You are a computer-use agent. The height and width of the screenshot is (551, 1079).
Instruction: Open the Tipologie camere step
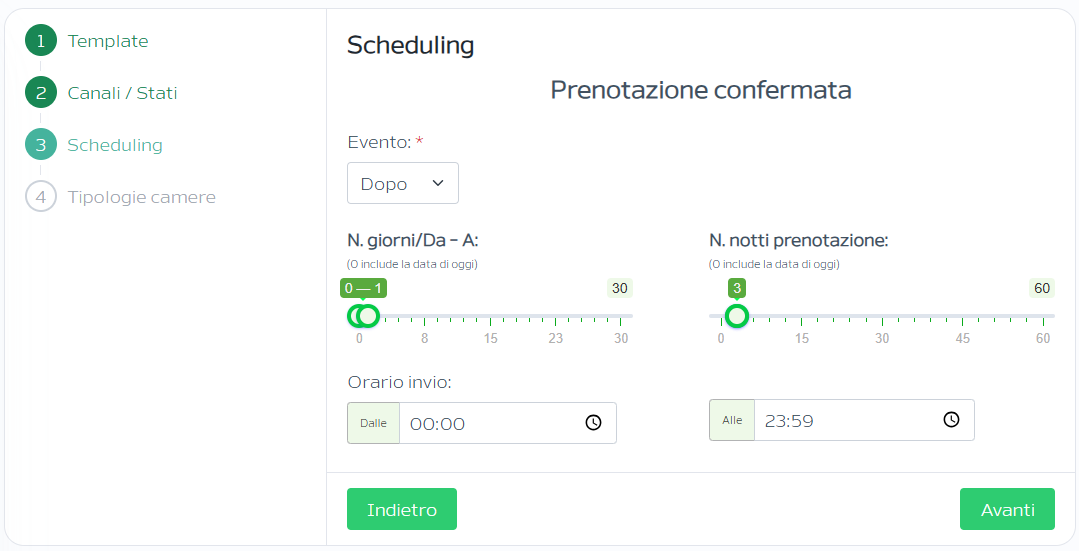[142, 197]
